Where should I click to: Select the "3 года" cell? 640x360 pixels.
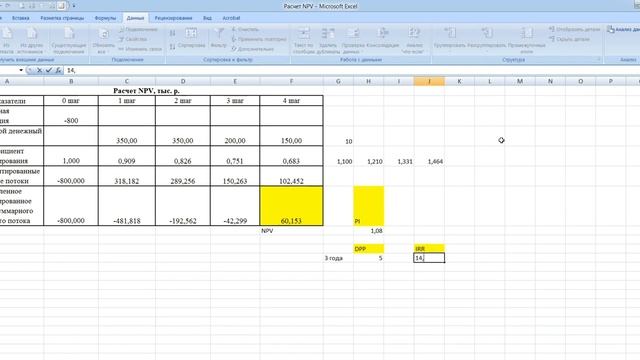[338, 258]
